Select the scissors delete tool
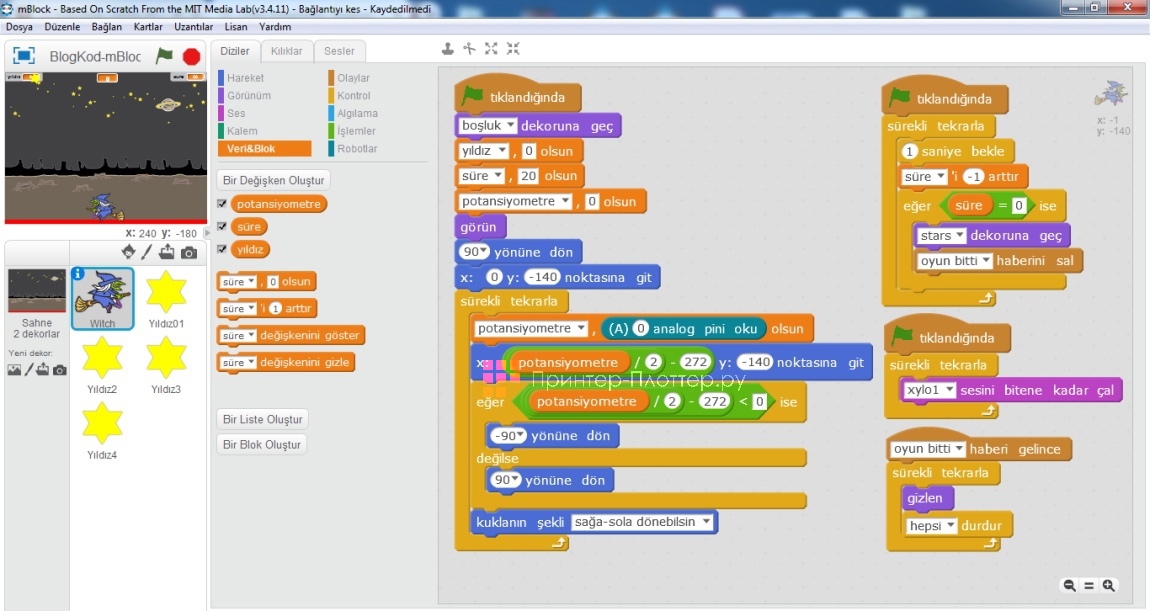 coord(469,49)
